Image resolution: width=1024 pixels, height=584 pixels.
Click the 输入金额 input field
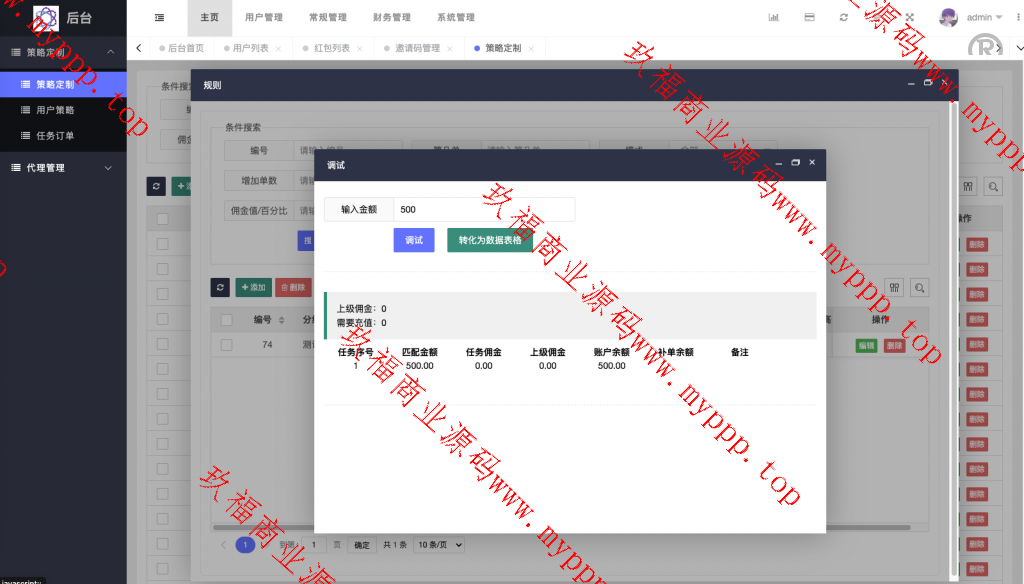[x=484, y=209]
